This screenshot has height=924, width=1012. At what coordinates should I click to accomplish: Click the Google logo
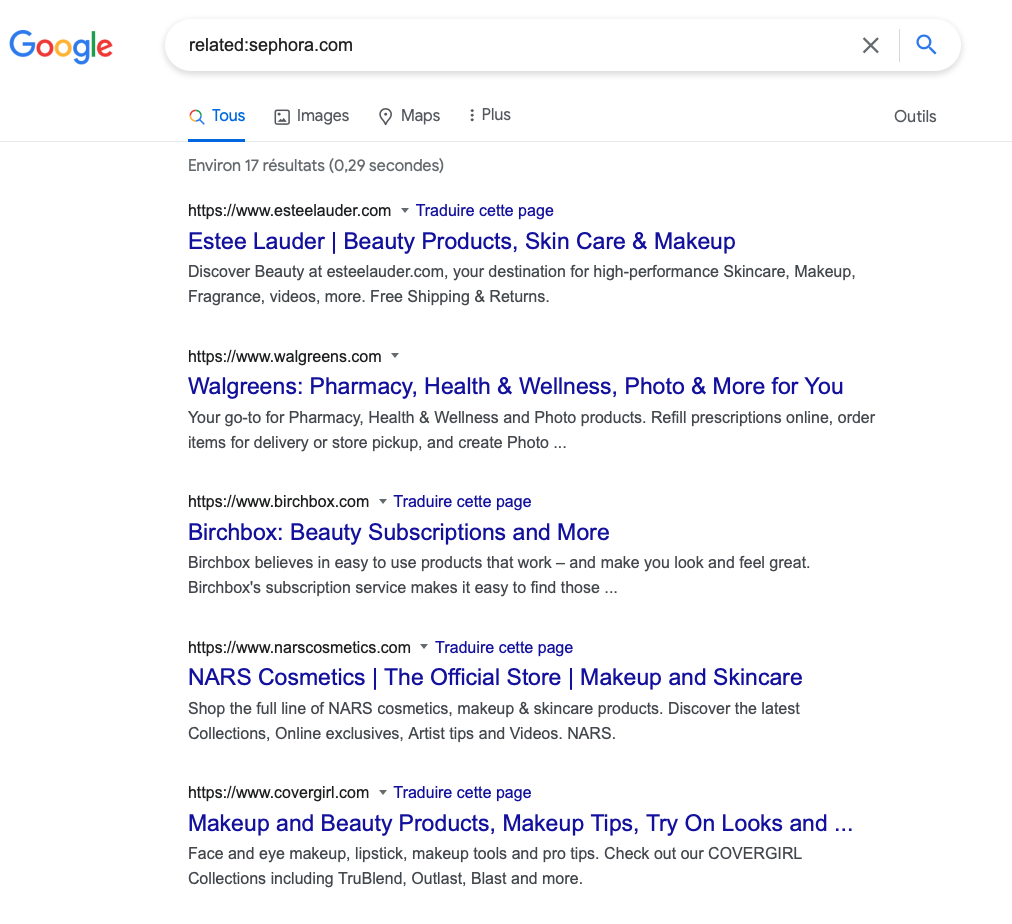click(61, 46)
